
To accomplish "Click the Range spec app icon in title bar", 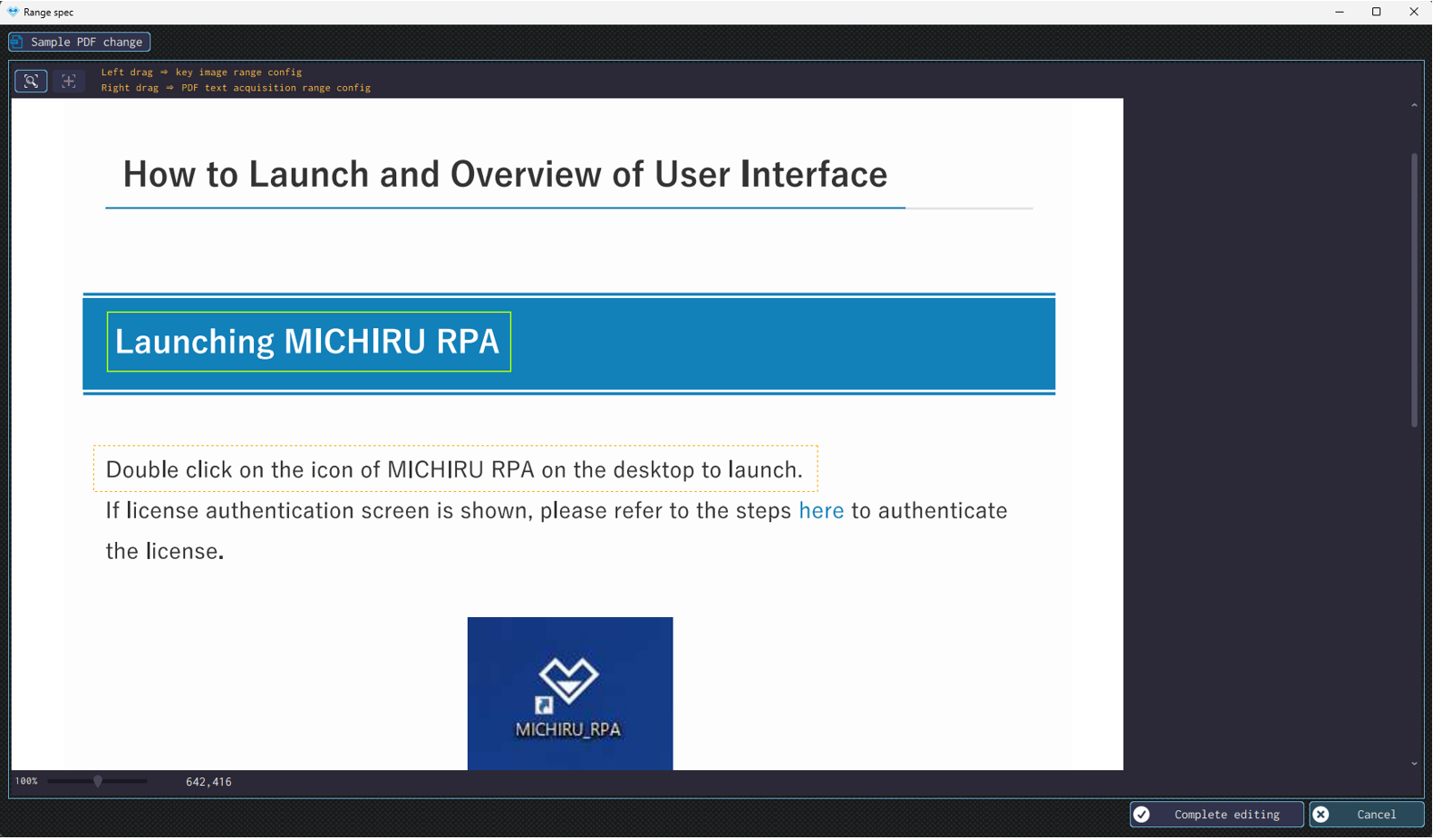I will [x=13, y=12].
